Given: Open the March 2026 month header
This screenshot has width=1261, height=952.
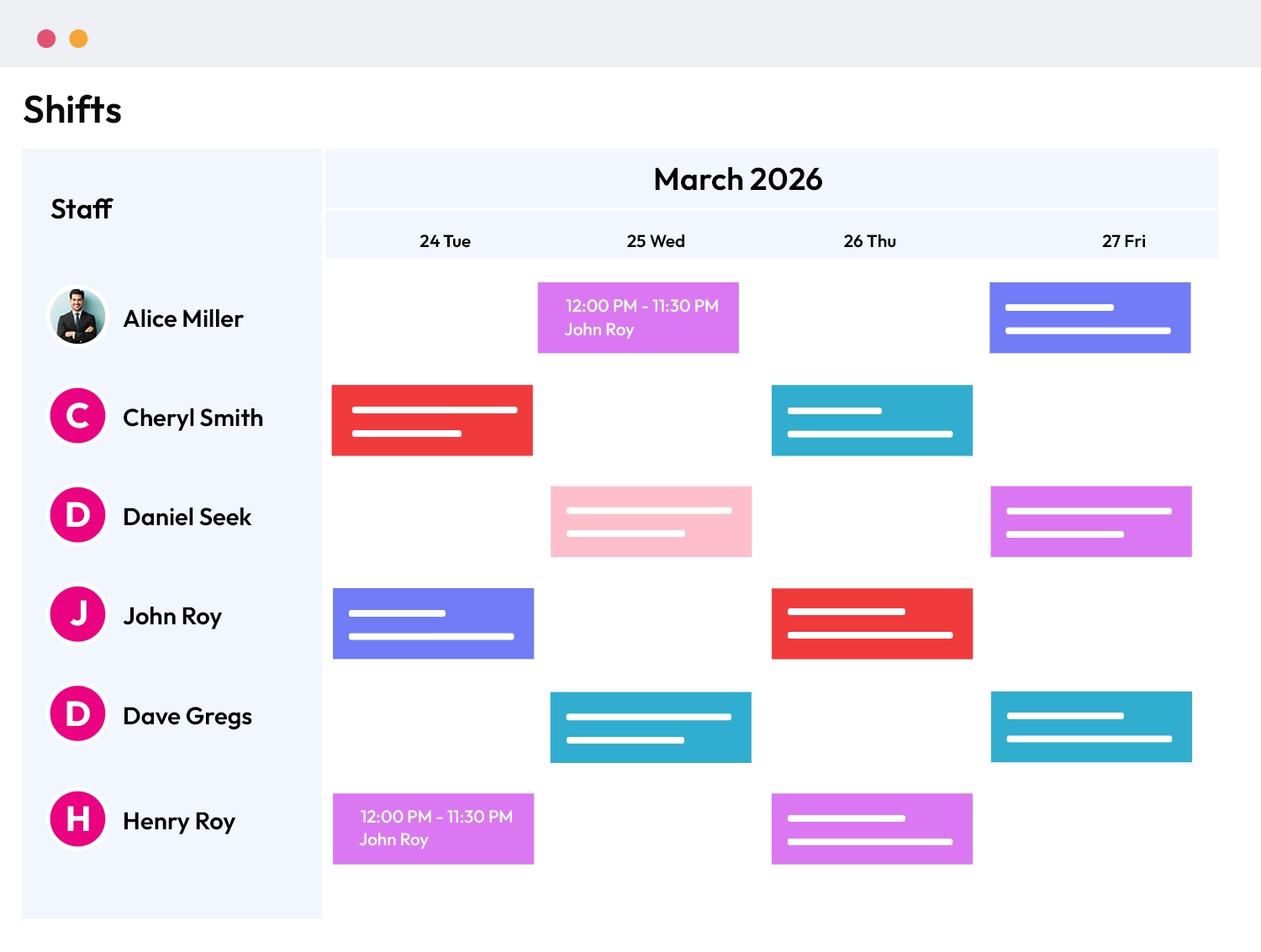Looking at the screenshot, I should 737,179.
